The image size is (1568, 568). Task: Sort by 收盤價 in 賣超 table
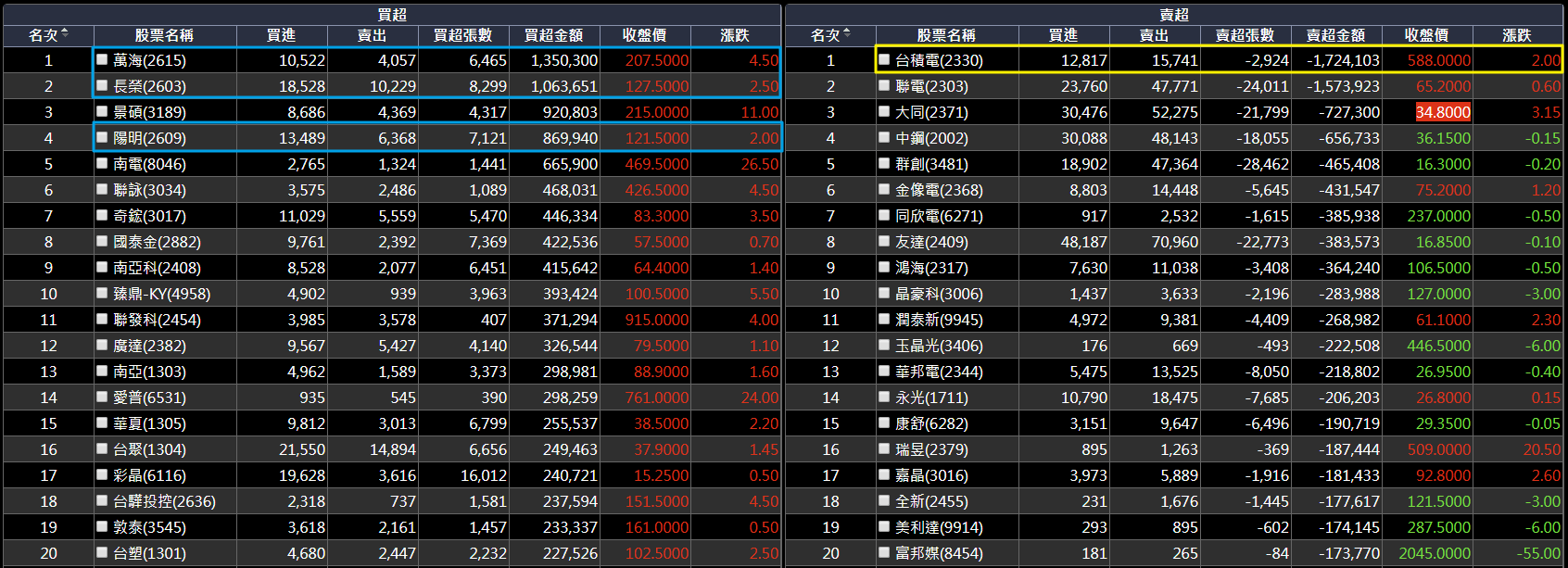coord(1427,35)
